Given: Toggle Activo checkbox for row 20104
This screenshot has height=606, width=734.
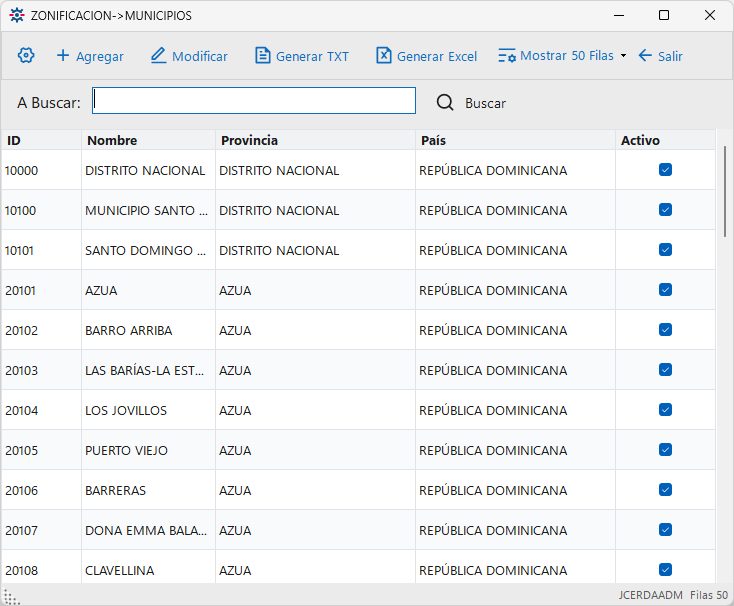Looking at the screenshot, I should pyautogui.click(x=665, y=409).
